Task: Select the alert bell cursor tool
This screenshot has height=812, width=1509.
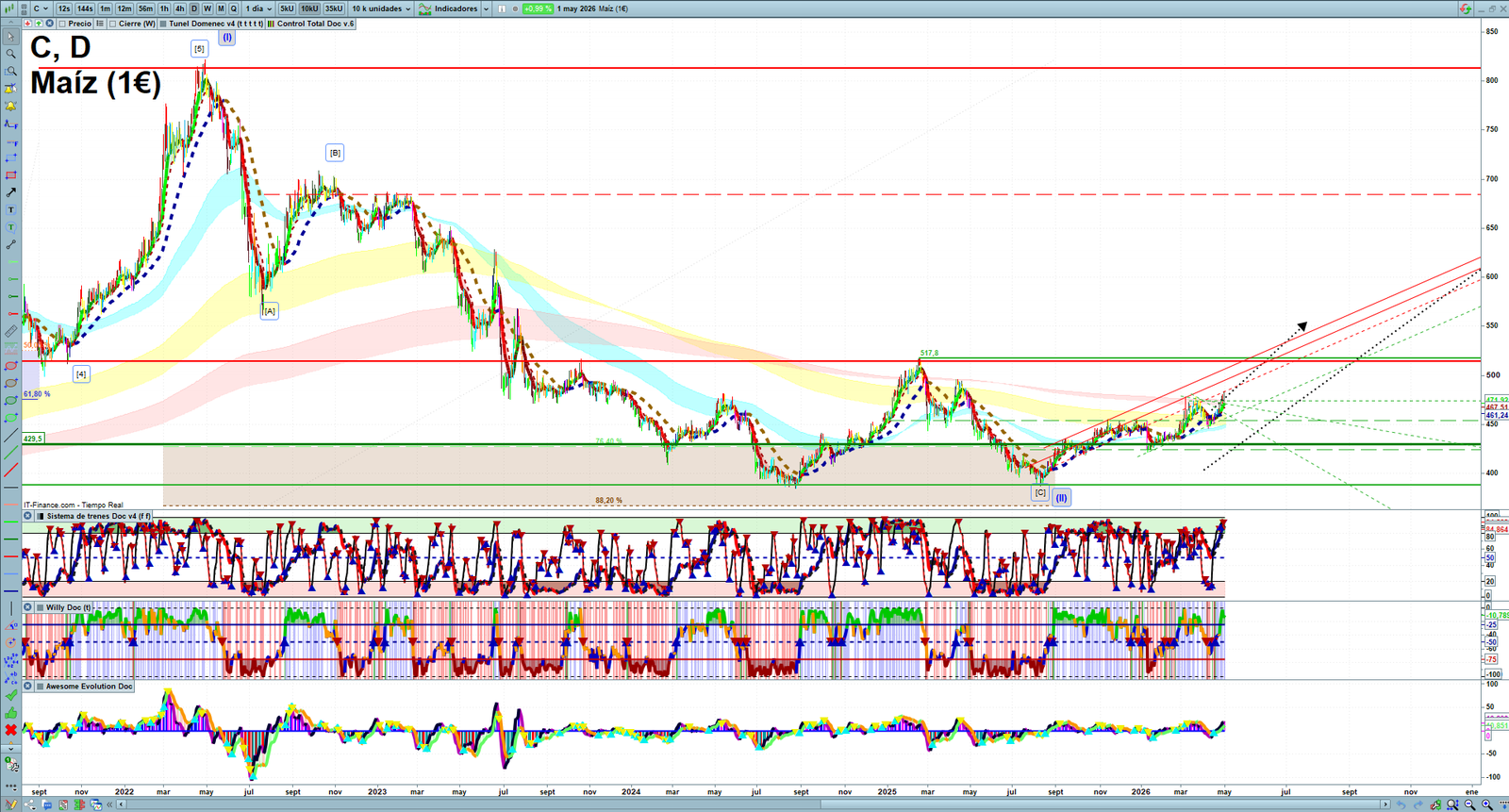Action: pyautogui.click(x=10, y=89)
